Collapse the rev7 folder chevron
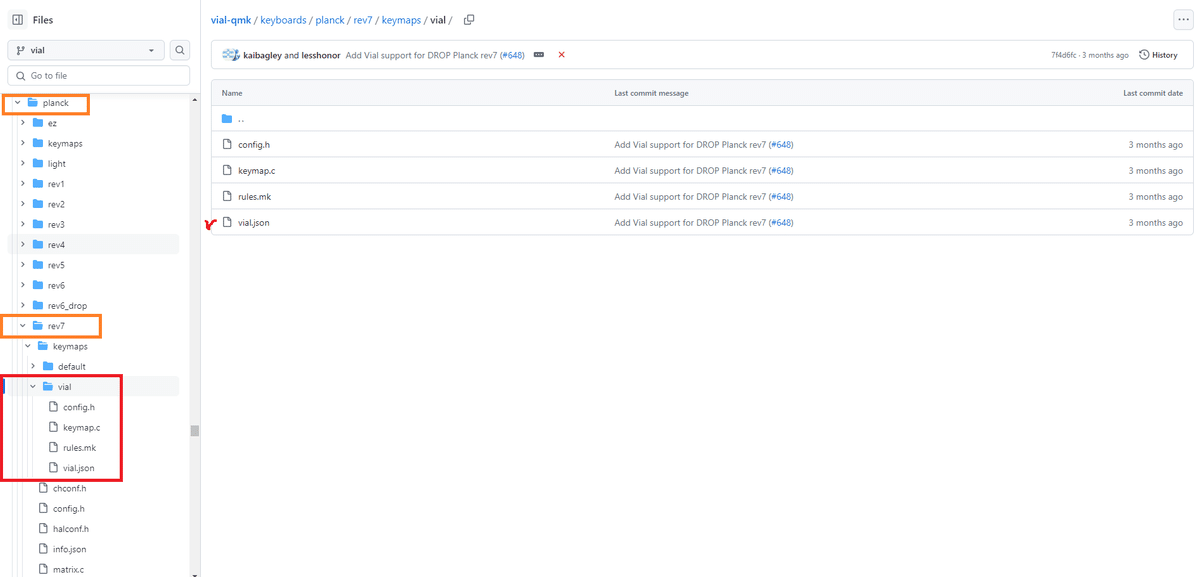The image size is (1200, 577). 23,325
